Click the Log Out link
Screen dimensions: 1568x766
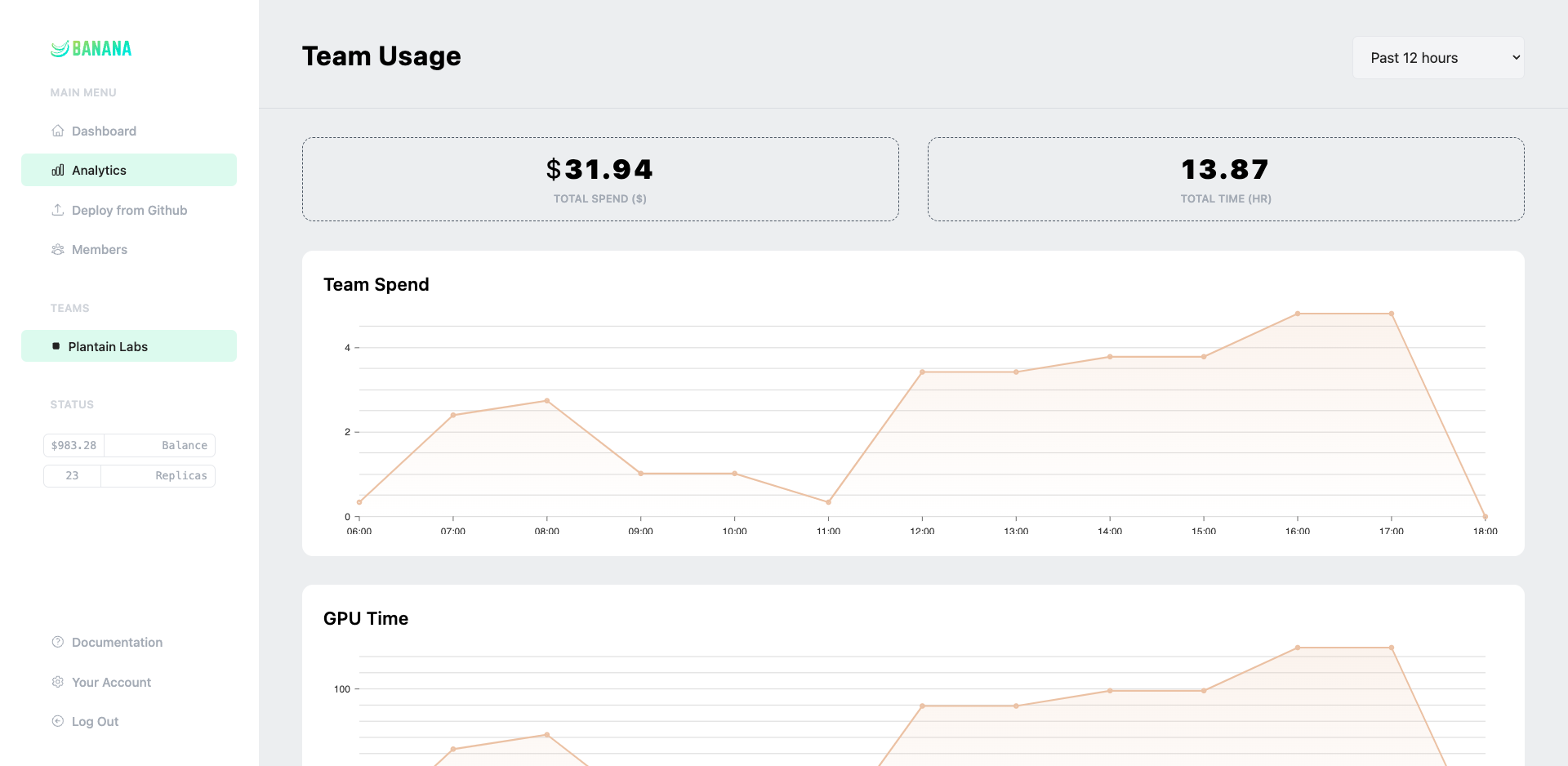click(95, 722)
